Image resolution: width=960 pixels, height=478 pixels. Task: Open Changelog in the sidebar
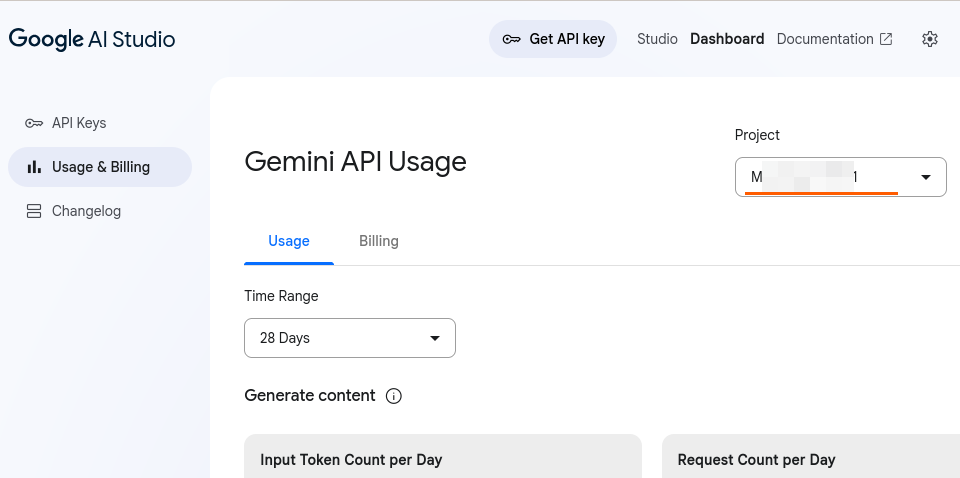100,211
